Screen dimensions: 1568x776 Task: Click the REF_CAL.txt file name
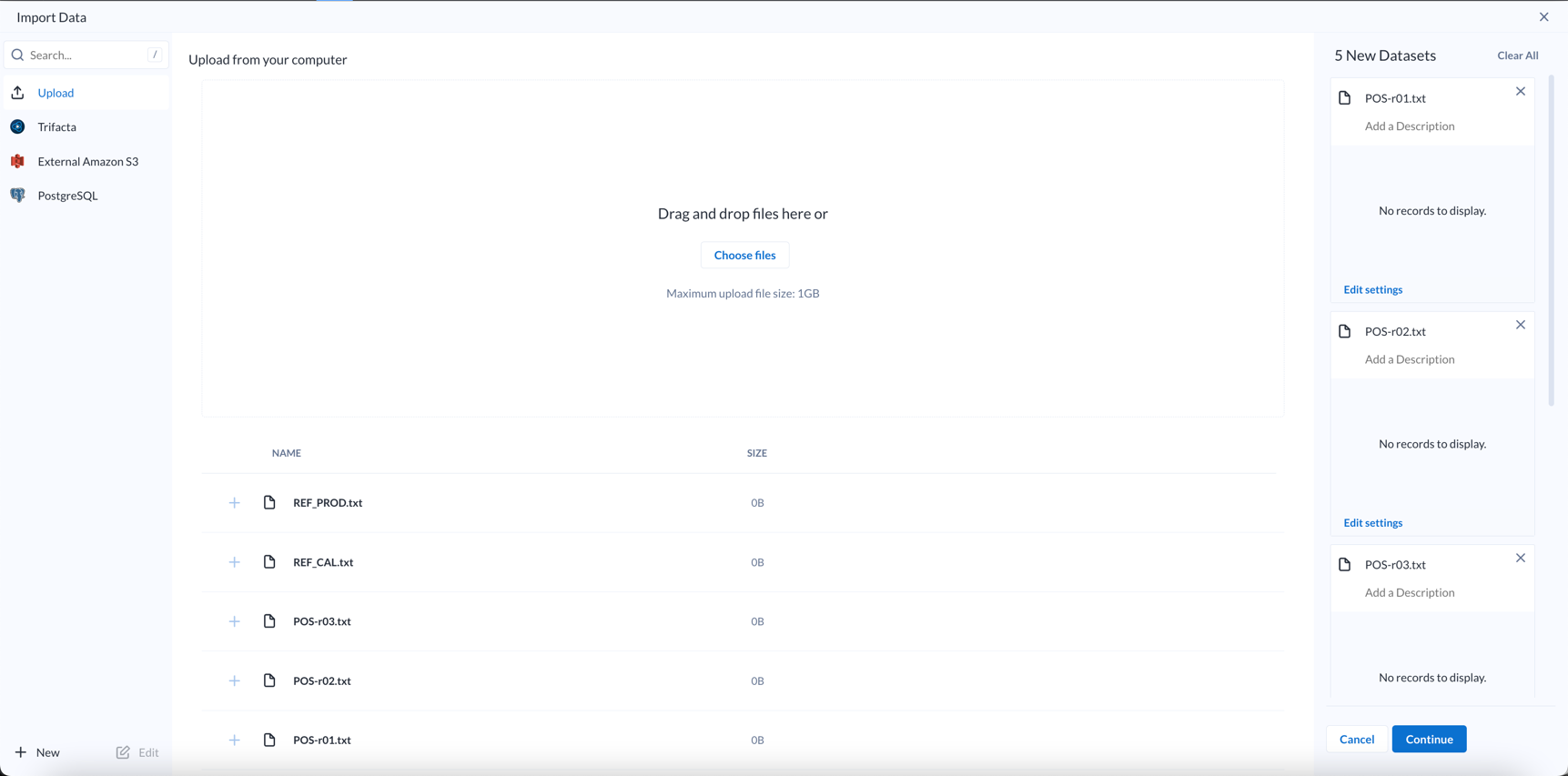[x=323, y=562]
